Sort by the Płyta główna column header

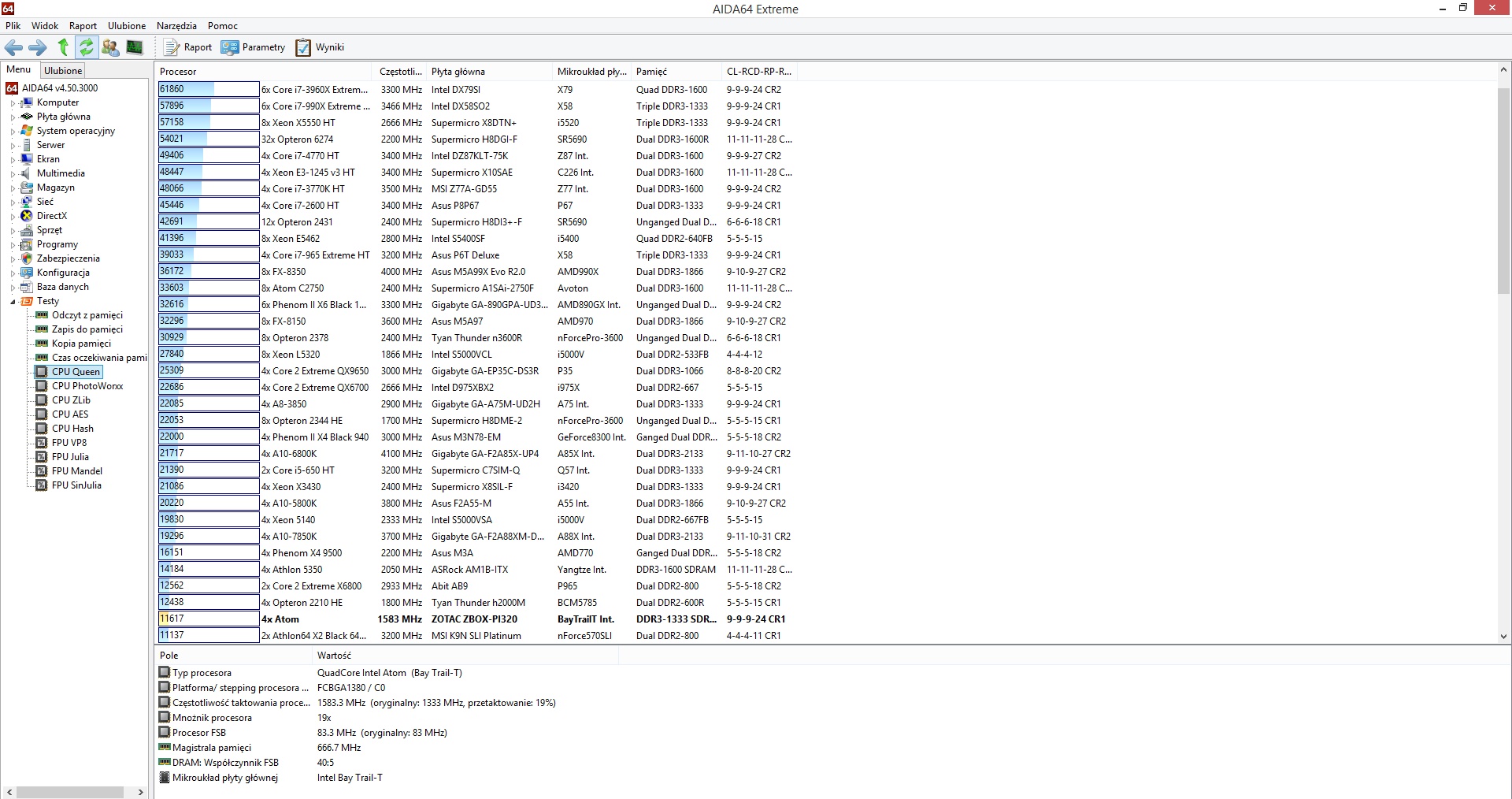[x=489, y=71]
